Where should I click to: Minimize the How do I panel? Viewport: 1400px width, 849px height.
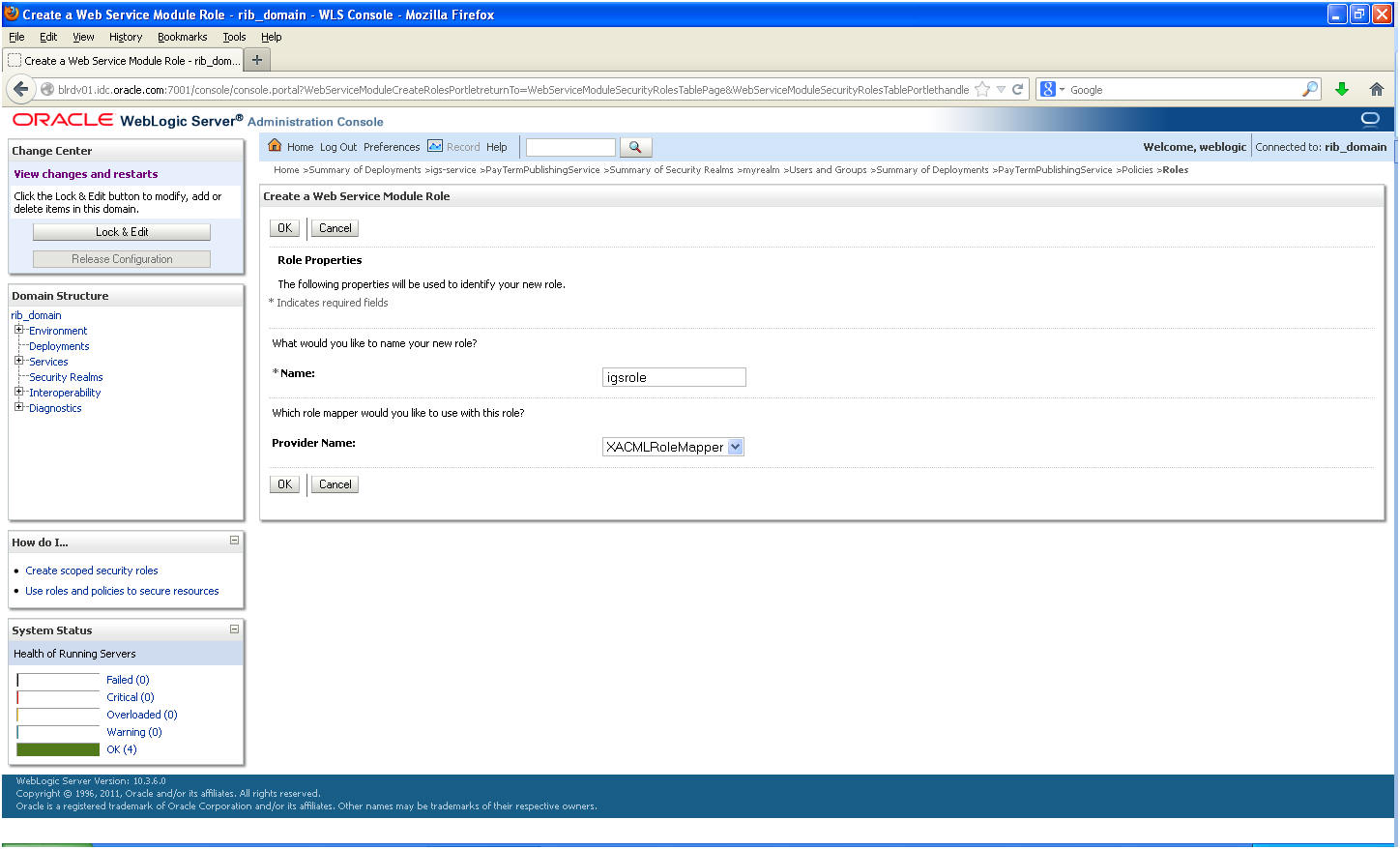tap(234, 541)
